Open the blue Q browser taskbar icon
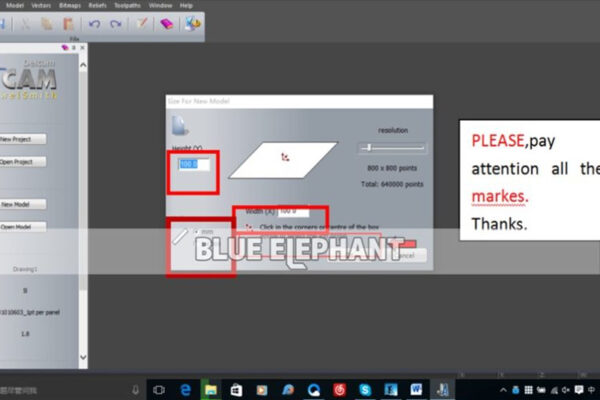 point(314,390)
